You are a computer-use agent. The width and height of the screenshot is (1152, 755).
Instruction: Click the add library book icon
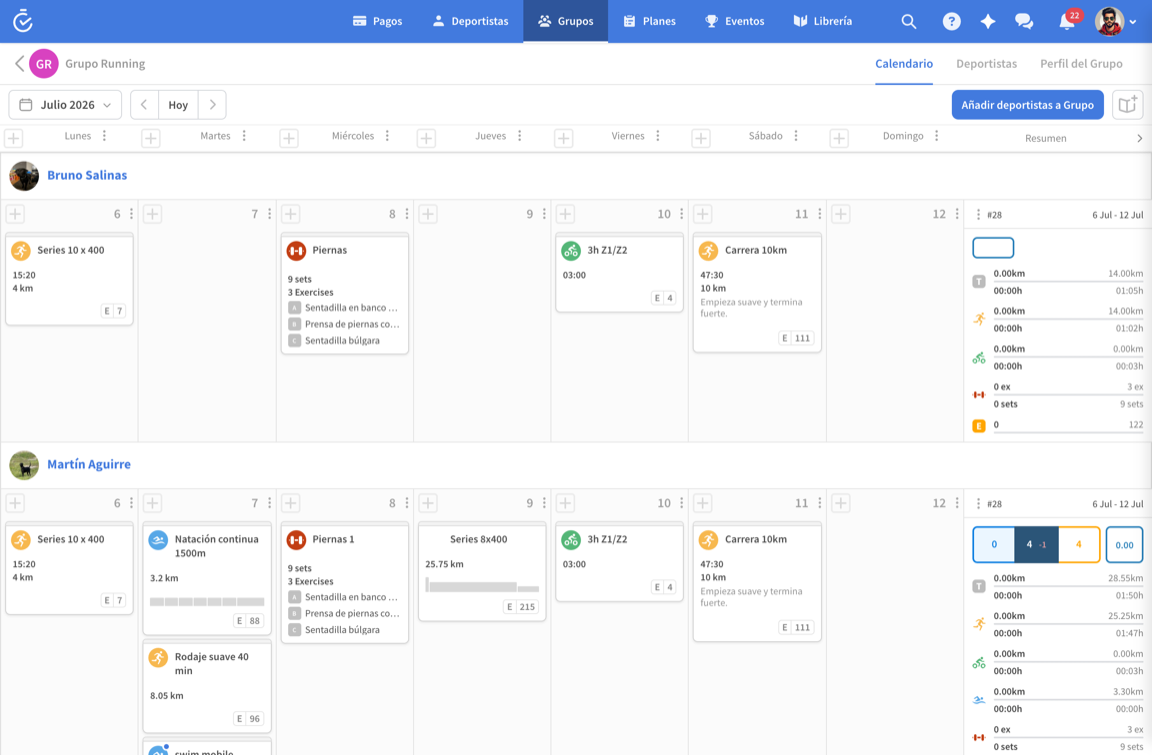1128,105
